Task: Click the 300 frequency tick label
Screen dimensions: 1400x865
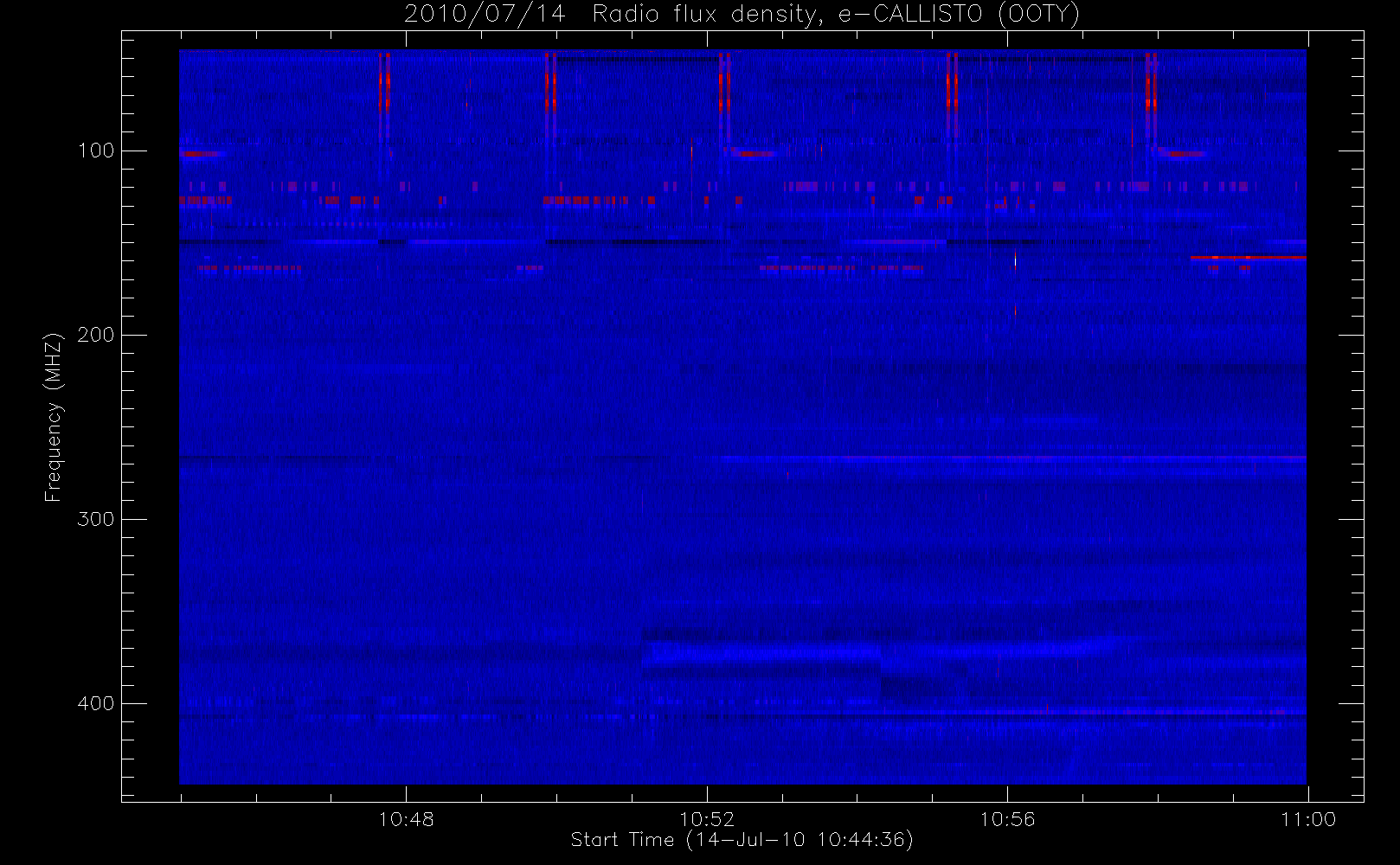Action: coord(95,519)
